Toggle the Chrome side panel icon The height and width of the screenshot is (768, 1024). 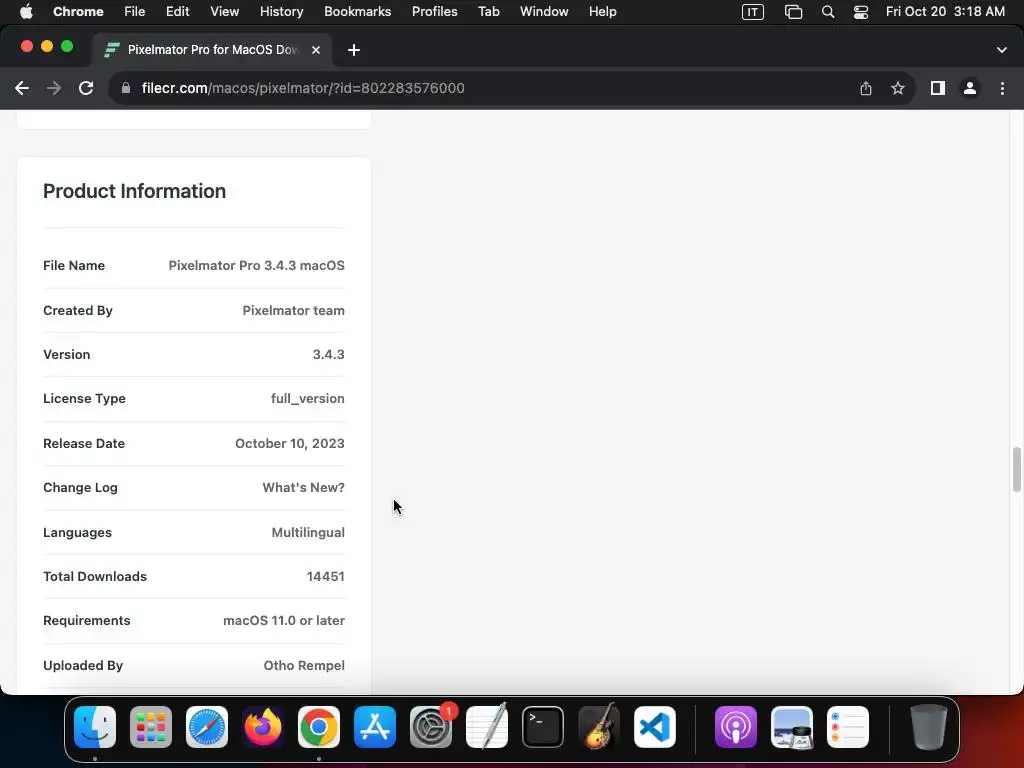[x=938, y=88]
